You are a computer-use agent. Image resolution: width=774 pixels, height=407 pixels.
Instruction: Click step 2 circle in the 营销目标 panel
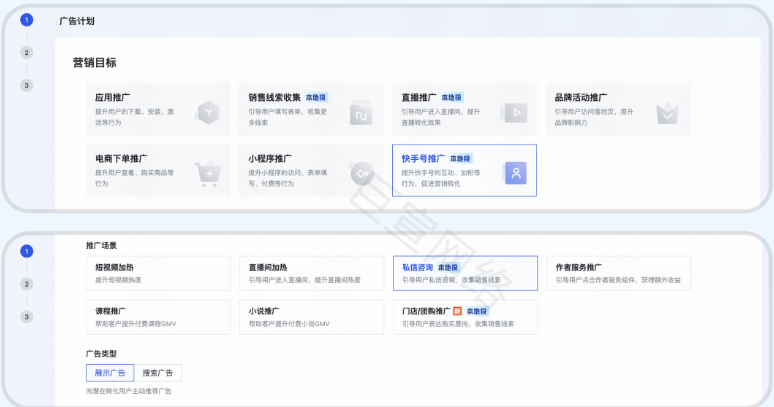(27, 52)
